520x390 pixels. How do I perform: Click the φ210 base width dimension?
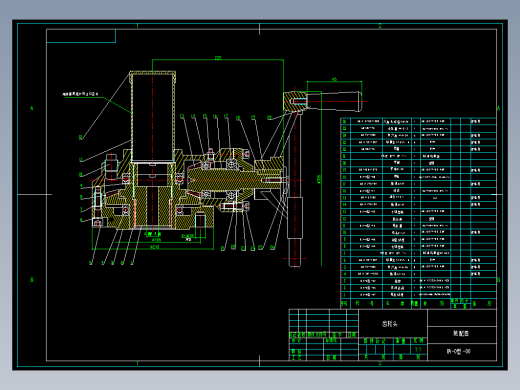(155, 247)
